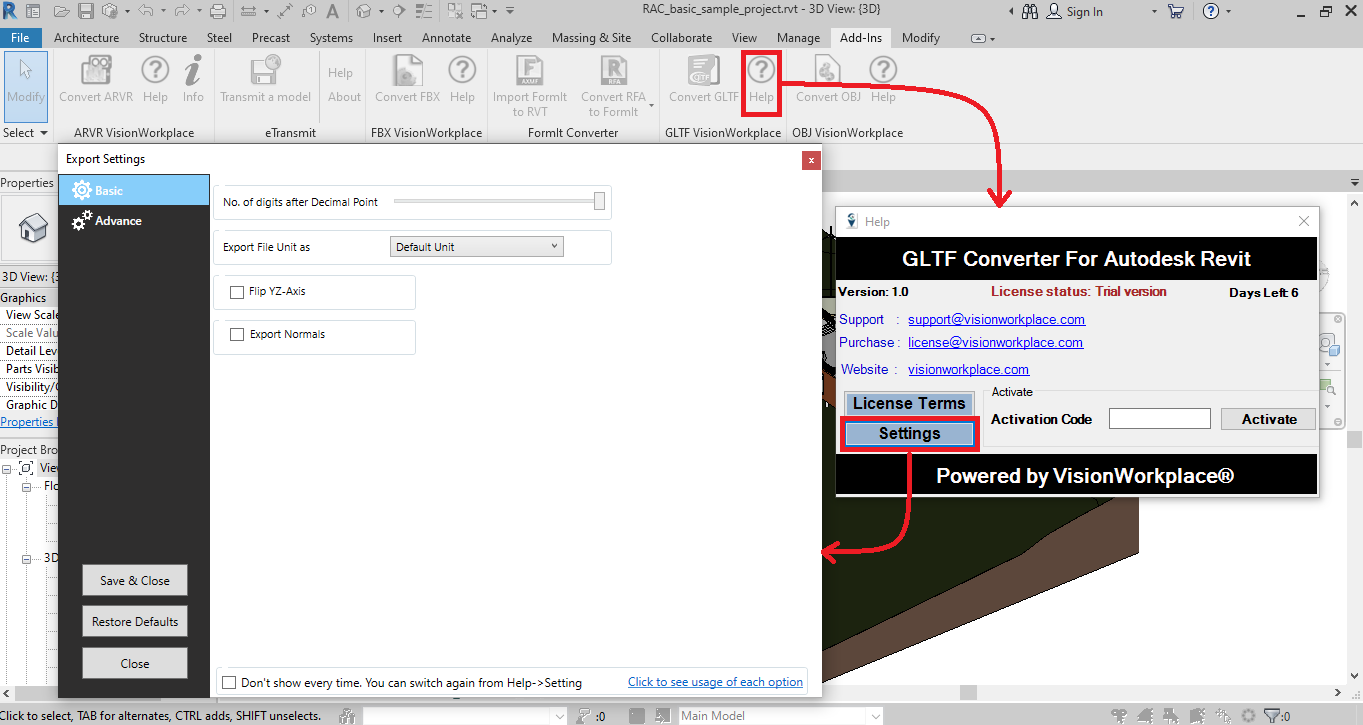Click the License Terms button
This screenshot has width=1363, height=725.
(x=909, y=403)
